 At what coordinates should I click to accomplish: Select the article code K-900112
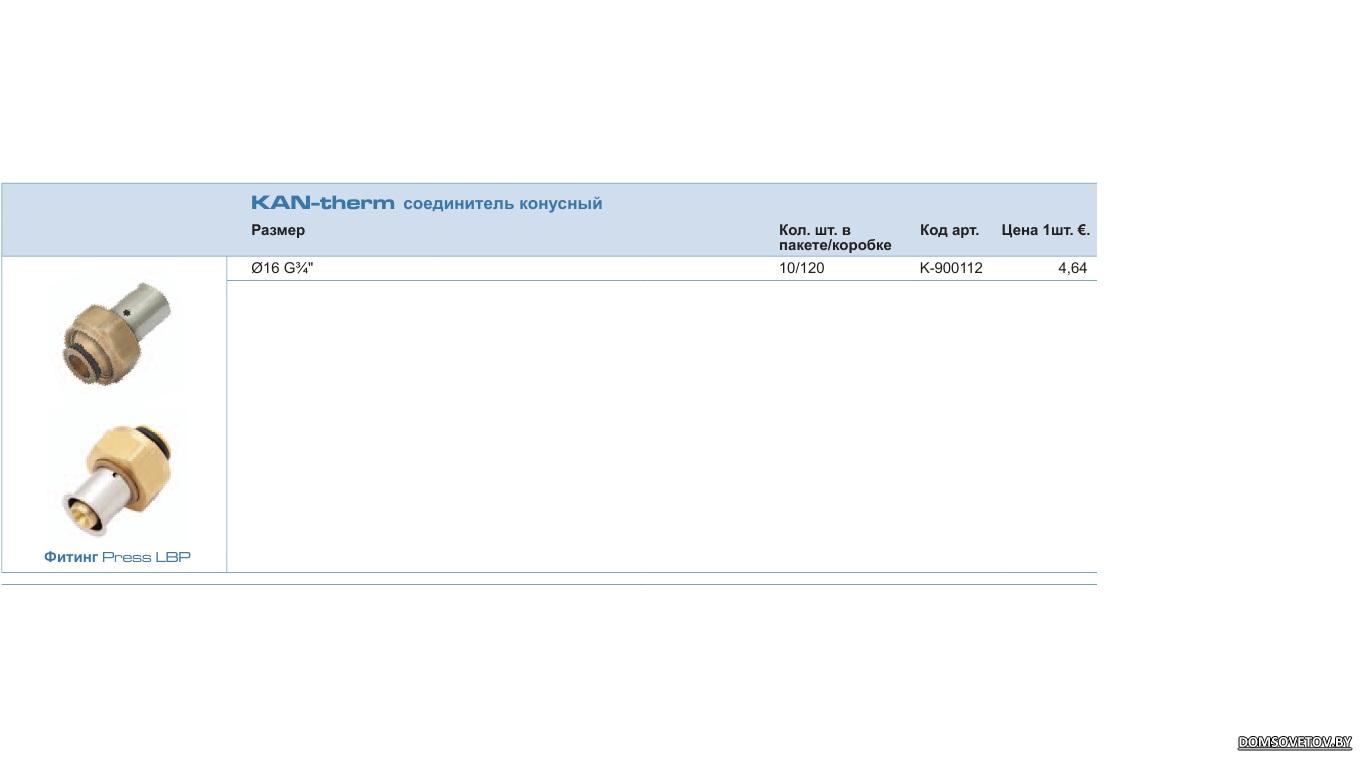click(951, 268)
